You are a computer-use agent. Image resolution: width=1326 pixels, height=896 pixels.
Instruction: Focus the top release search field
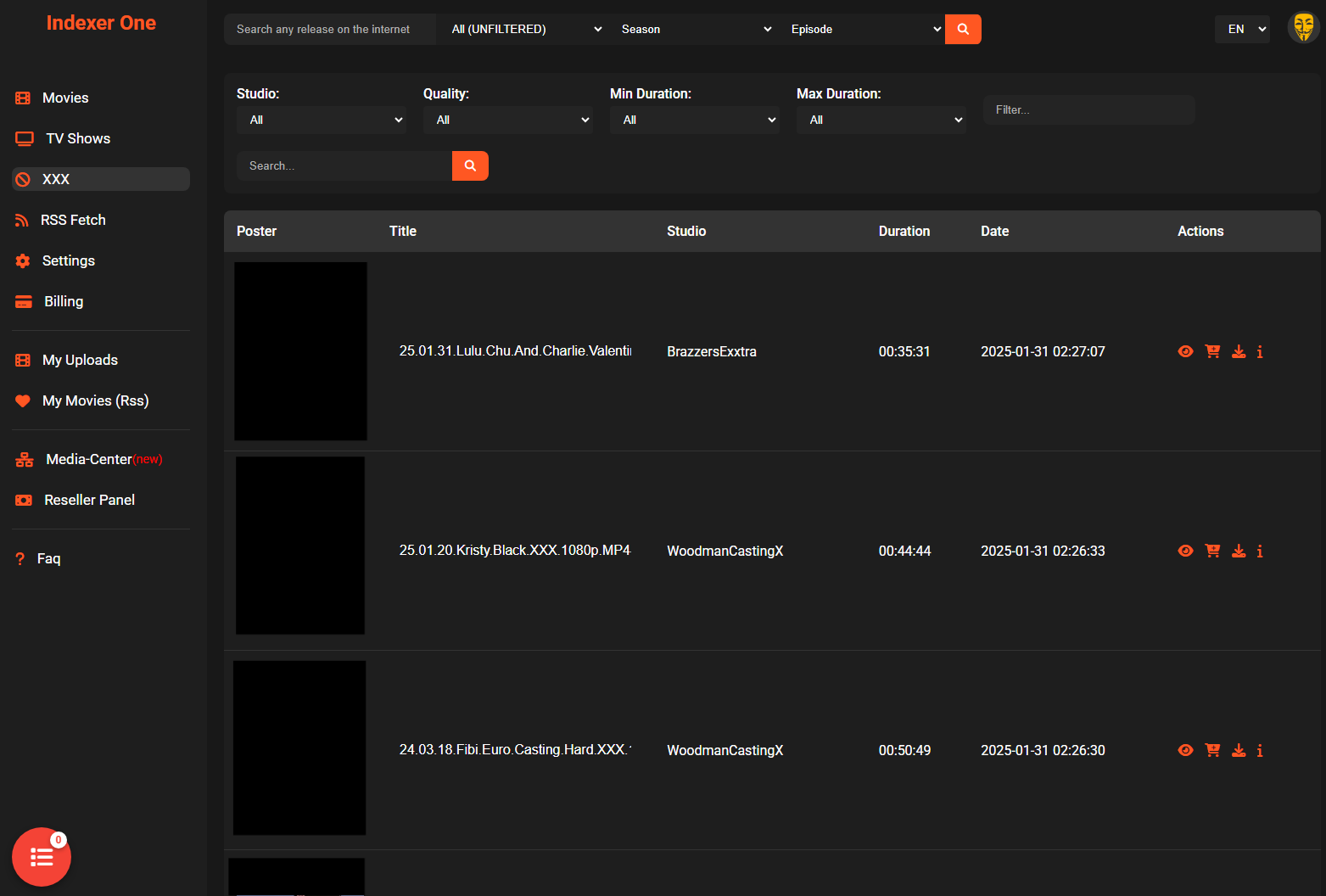click(330, 29)
